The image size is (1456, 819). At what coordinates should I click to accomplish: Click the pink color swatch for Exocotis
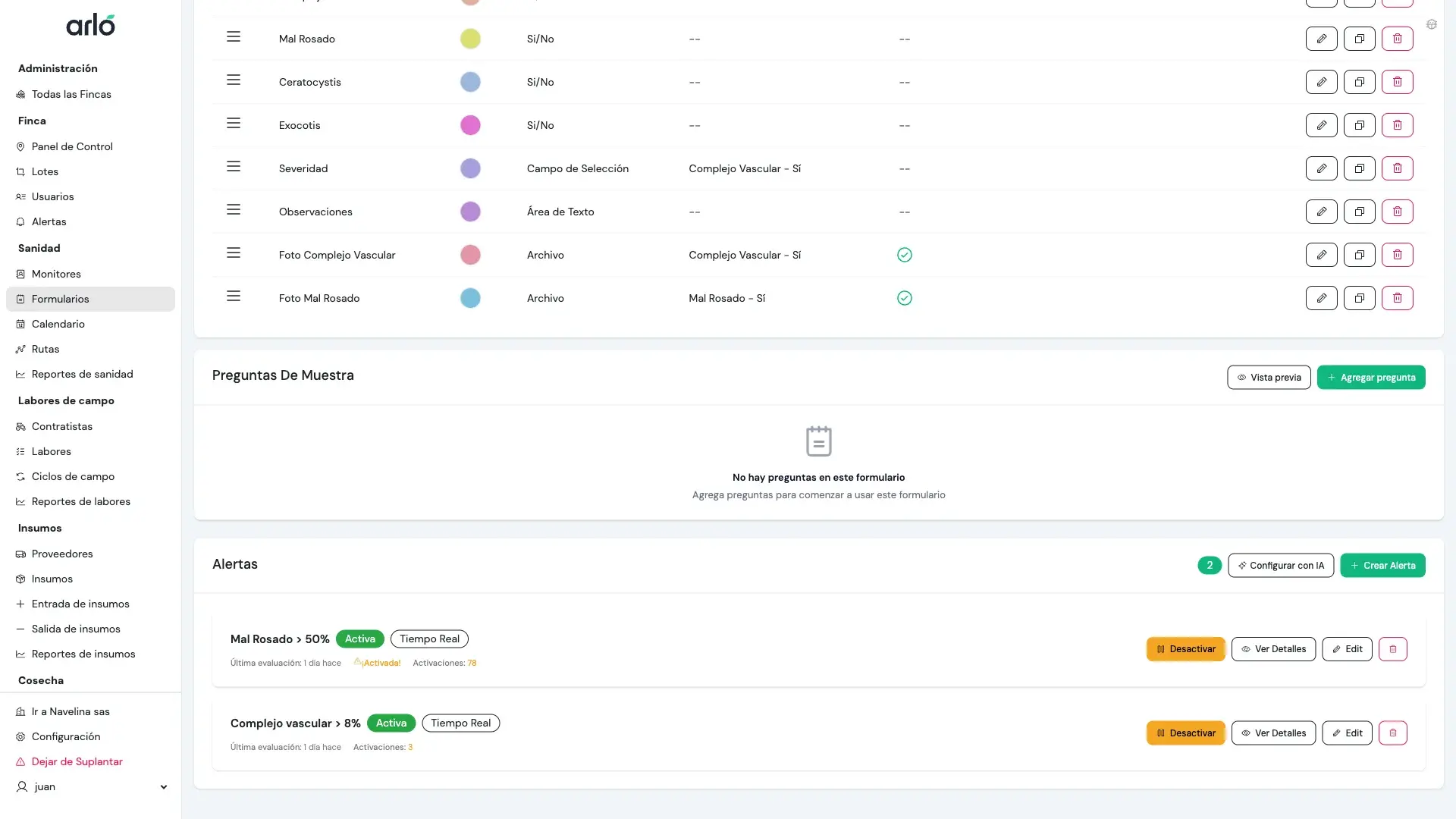(x=470, y=125)
